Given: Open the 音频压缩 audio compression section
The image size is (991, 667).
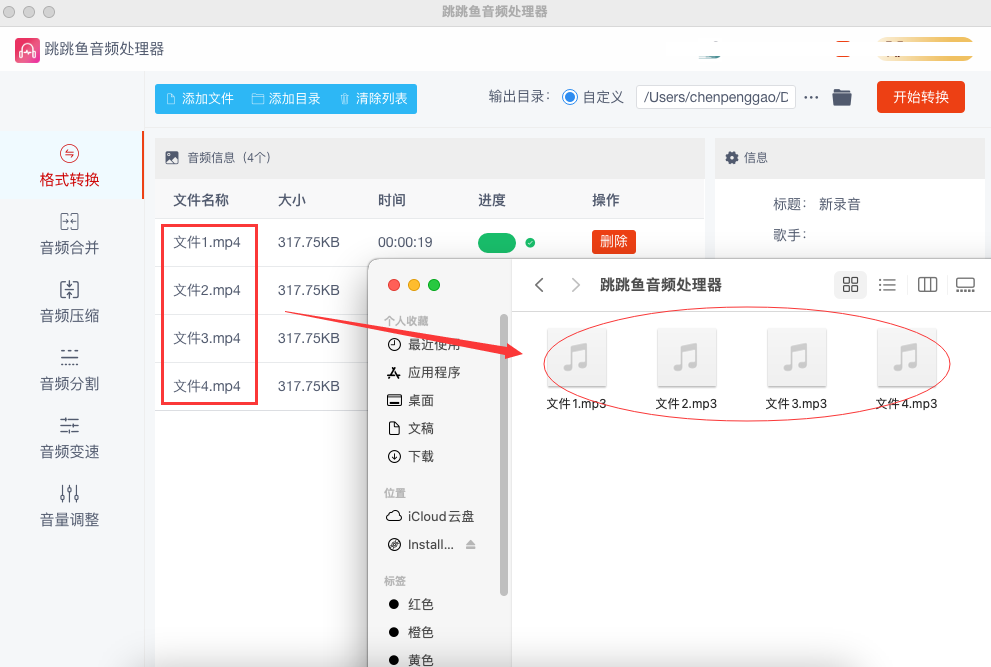Looking at the screenshot, I should 70,302.
